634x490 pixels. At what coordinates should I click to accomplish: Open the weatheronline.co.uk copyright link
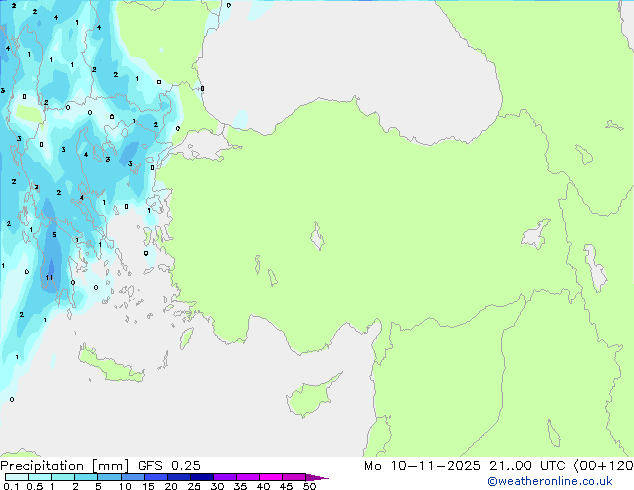click(550, 481)
